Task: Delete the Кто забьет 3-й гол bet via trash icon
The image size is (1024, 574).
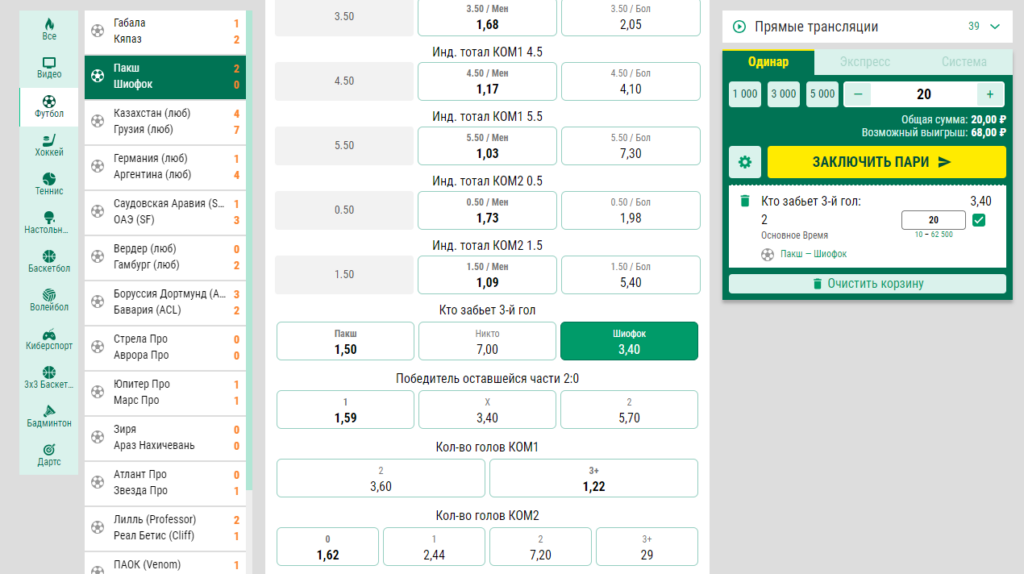Action: click(x=744, y=200)
